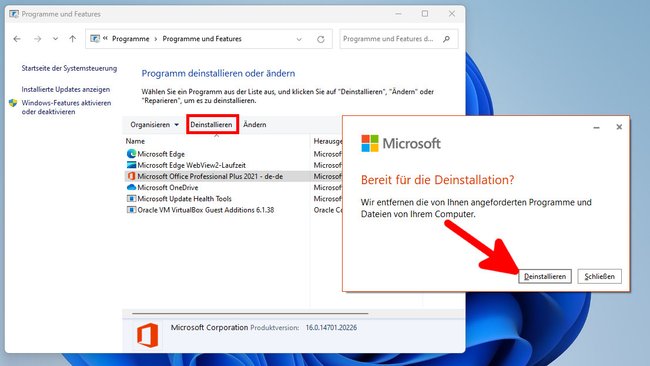Click the product version 16.0.14701.20226

pyautogui.click(x=331, y=328)
